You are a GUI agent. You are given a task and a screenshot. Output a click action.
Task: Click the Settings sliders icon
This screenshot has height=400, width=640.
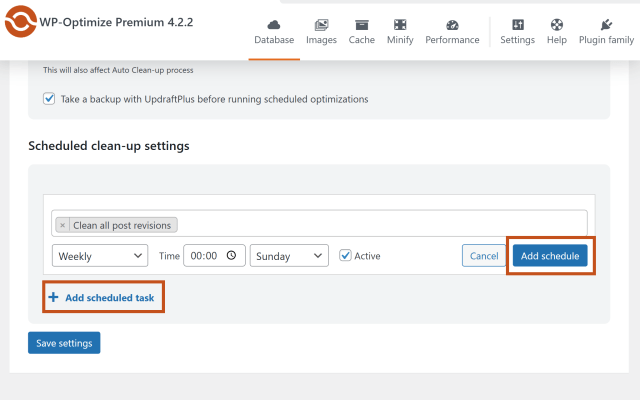coord(518,25)
